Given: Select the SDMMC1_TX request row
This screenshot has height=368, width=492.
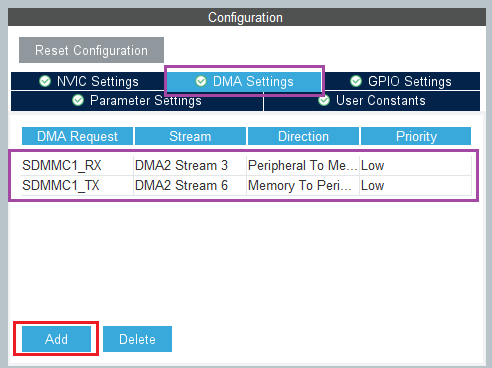Looking at the screenshot, I should 246,185.
